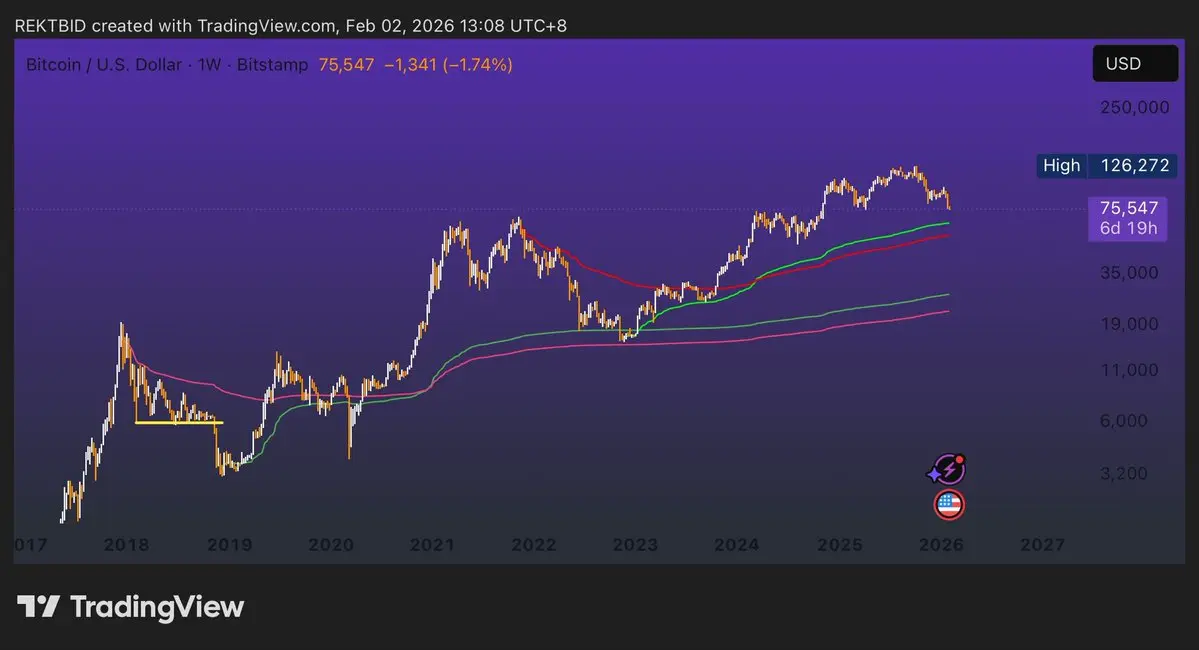This screenshot has width=1199, height=650.
Task: Click the US flag economic event icon
Action: (x=949, y=505)
